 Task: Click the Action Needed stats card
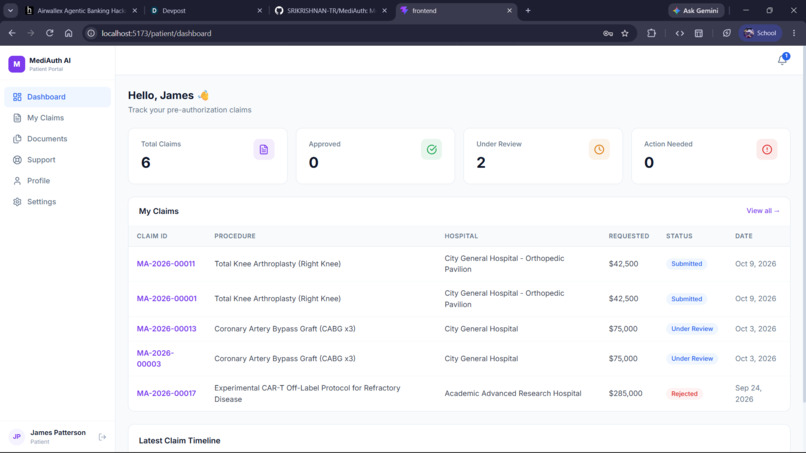710,156
